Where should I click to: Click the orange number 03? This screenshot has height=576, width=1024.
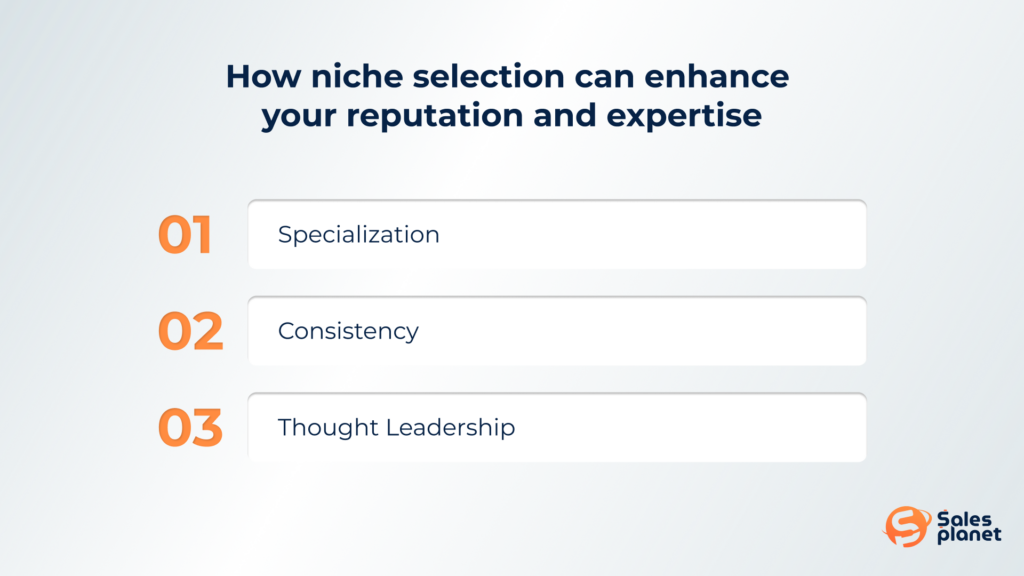point(191,428)
